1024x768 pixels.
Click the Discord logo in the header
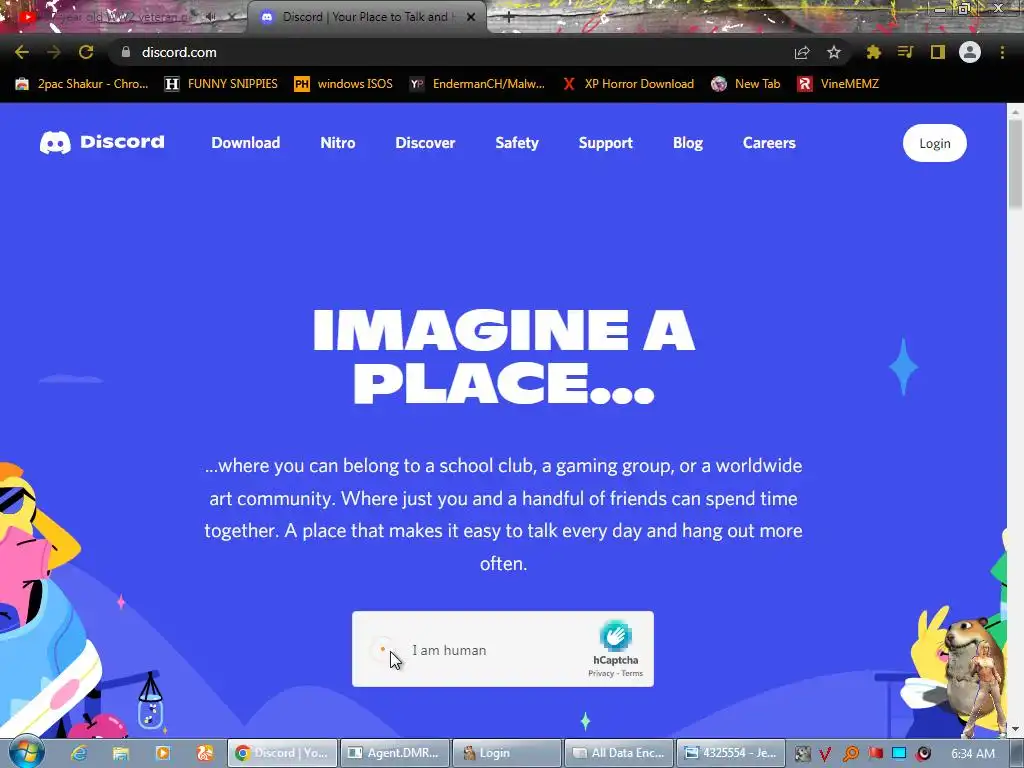tap(102, 142)
